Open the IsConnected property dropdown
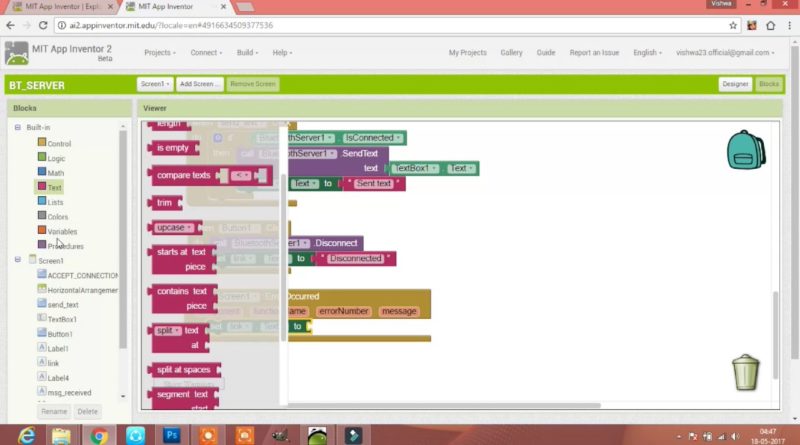This screenshot has height=445, width=800. point(372,138)
